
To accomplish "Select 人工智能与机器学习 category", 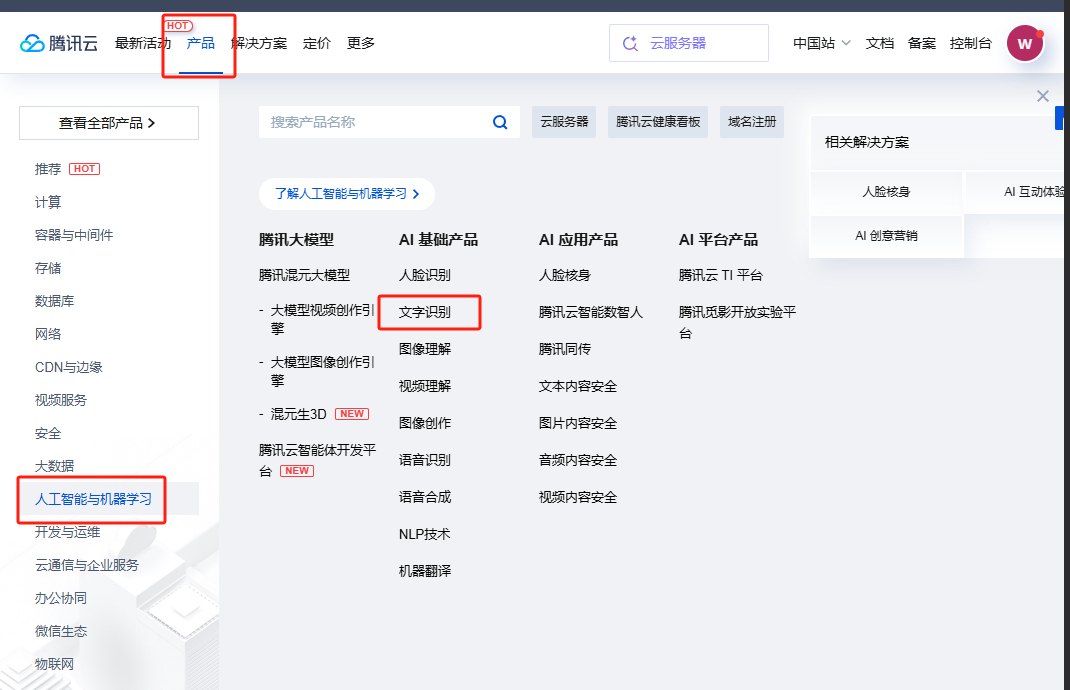I will pos(93,499).
